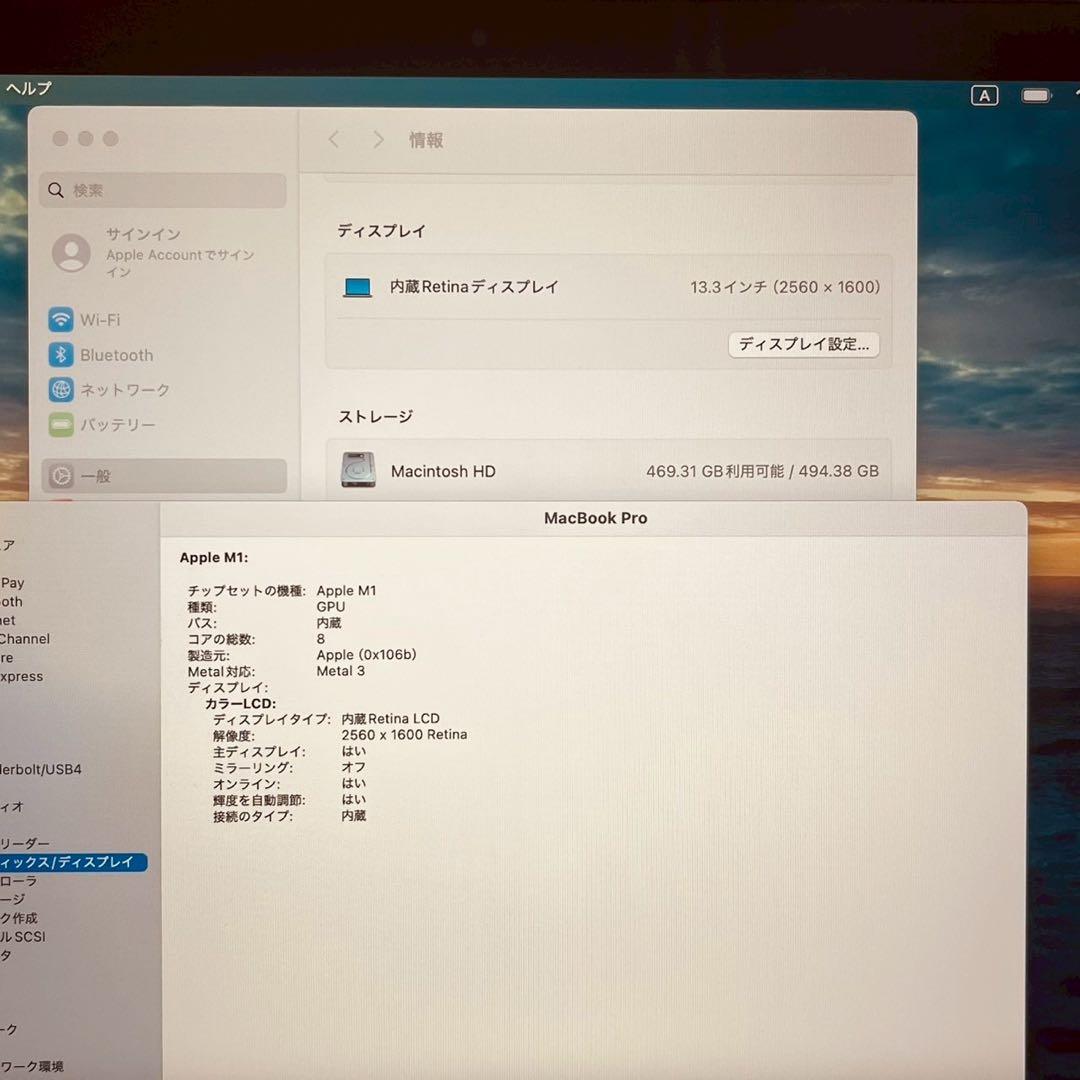Click the back arrow next to 情報
Screen dimensions: 1080x1080
pos(334,140)
